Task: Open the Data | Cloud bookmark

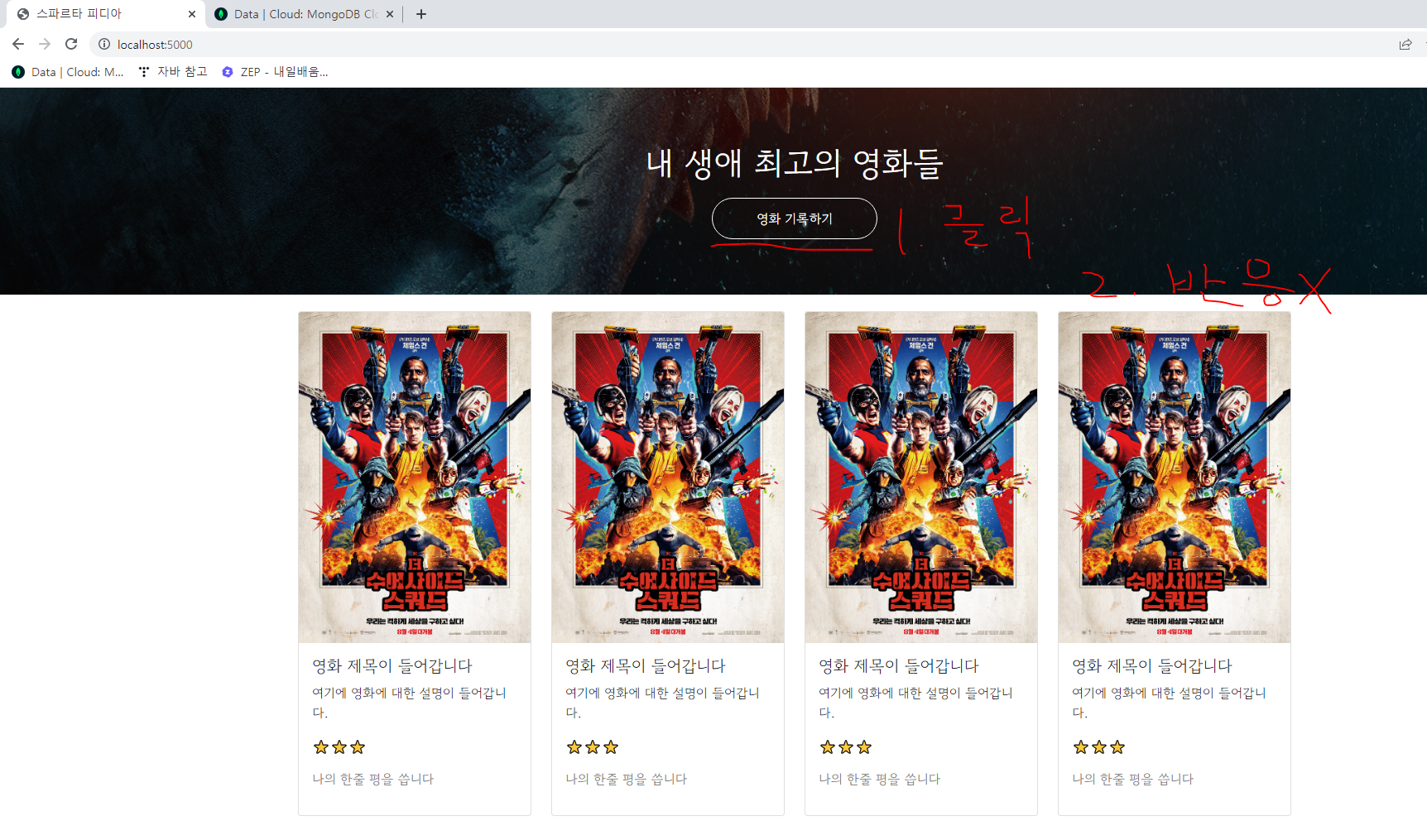Action: [x=68, y=72]
